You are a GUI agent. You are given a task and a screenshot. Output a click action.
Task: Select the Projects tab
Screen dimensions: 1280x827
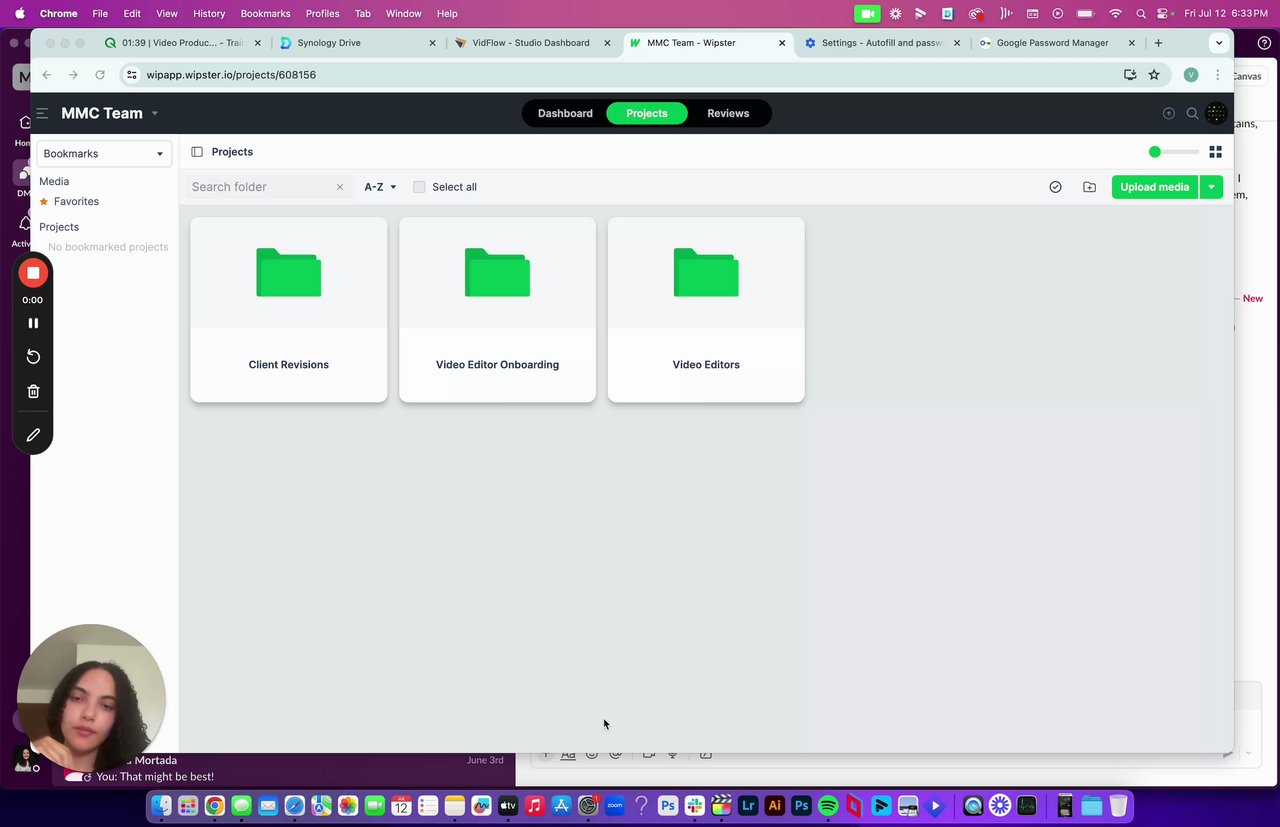click(647, 113)
